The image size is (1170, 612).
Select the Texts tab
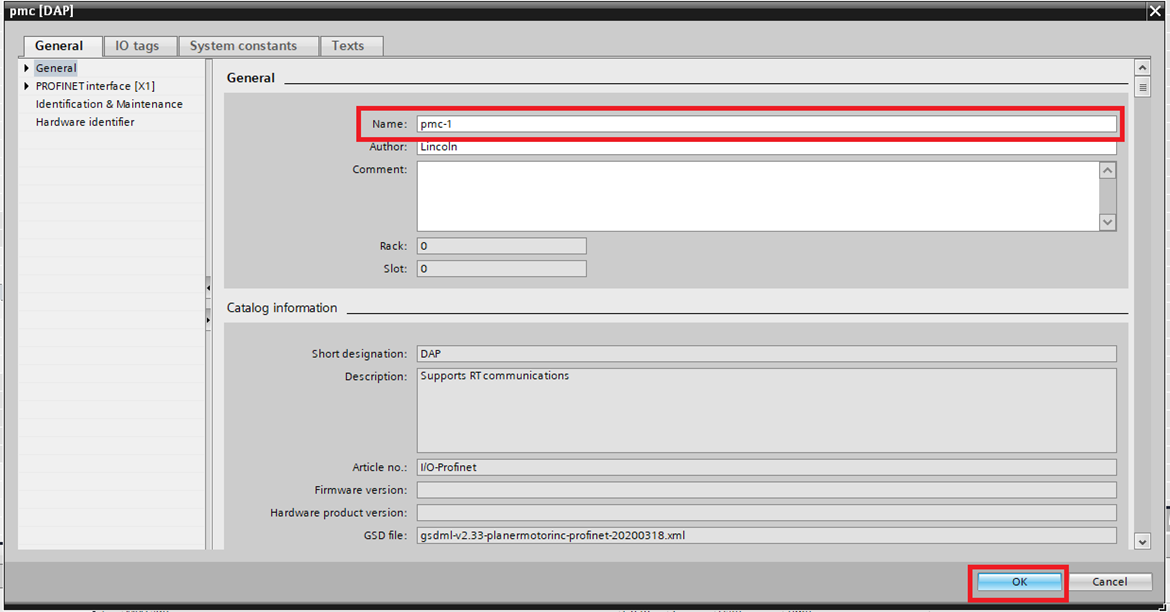click(x=350, y=45)
